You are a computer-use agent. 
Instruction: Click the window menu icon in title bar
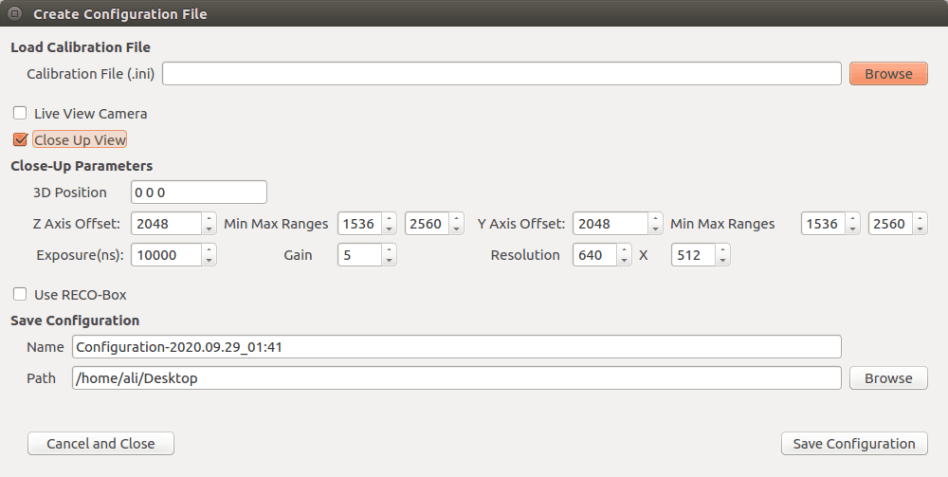click(14, 14)
